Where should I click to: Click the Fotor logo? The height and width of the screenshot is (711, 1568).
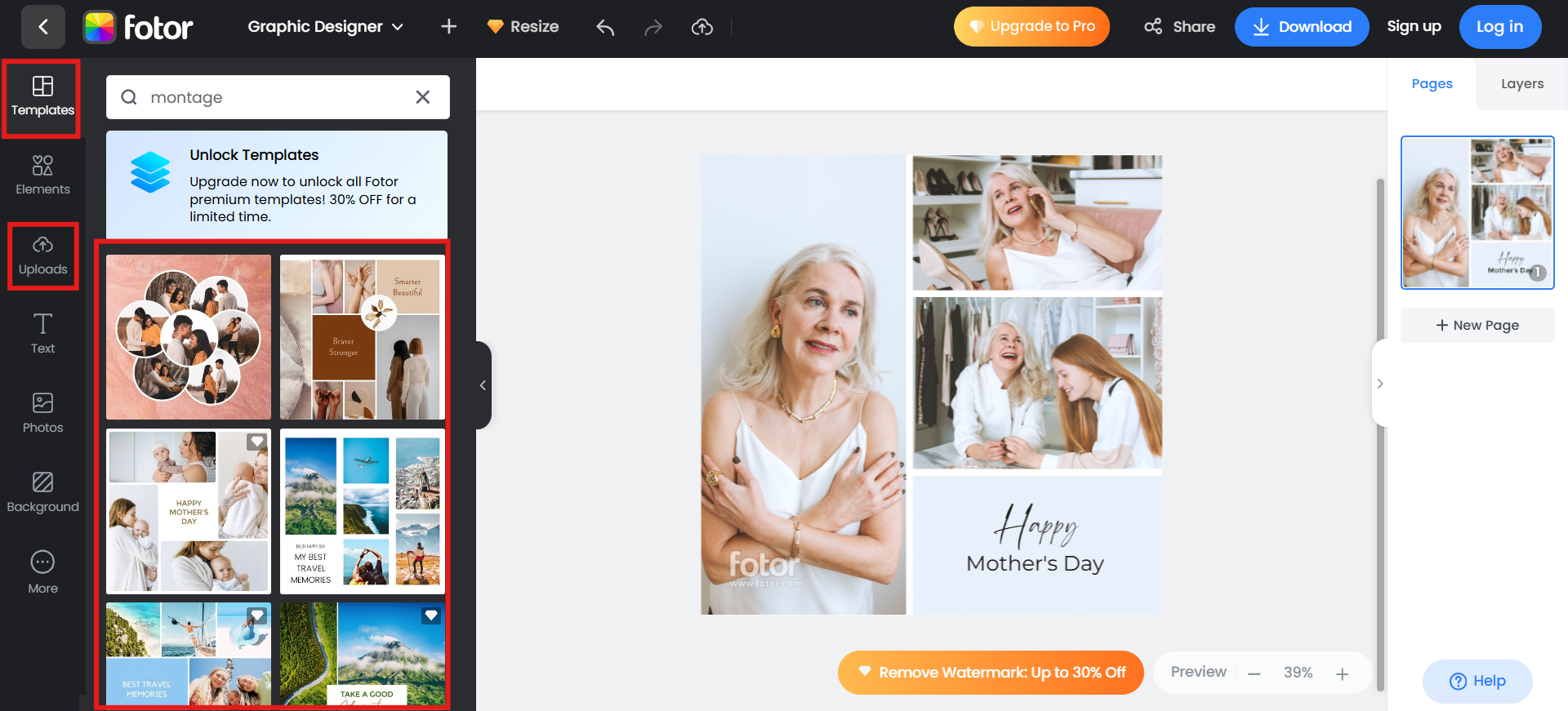(138, 27)
